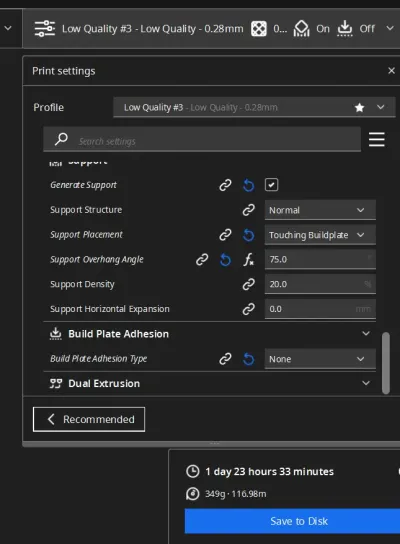400x544 pixels.
Task: Uncheck the Generate Support checkbox
Action: [271, 185]
